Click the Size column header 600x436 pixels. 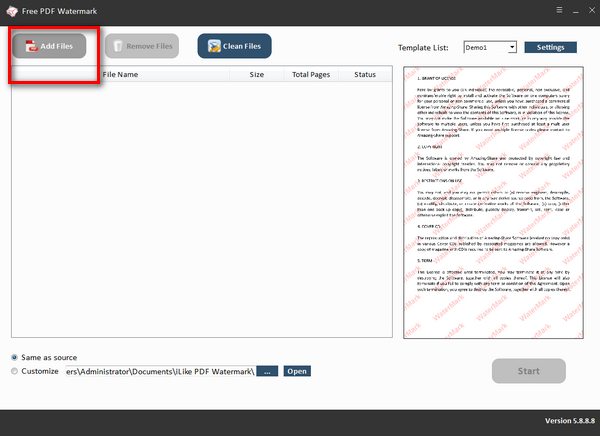tap(257, 74)
